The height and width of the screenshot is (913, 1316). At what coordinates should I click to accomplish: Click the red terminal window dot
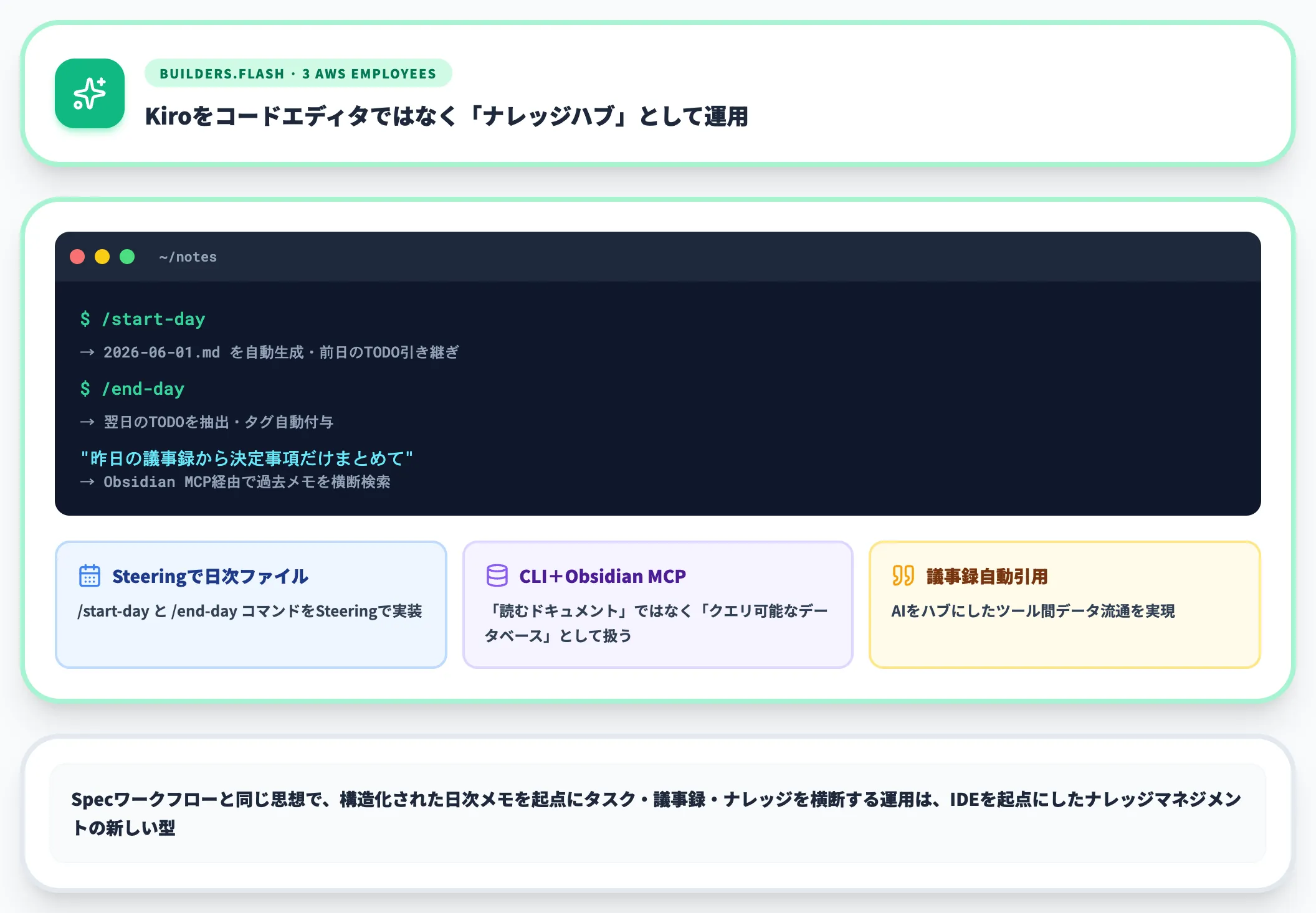click(77, 257)
